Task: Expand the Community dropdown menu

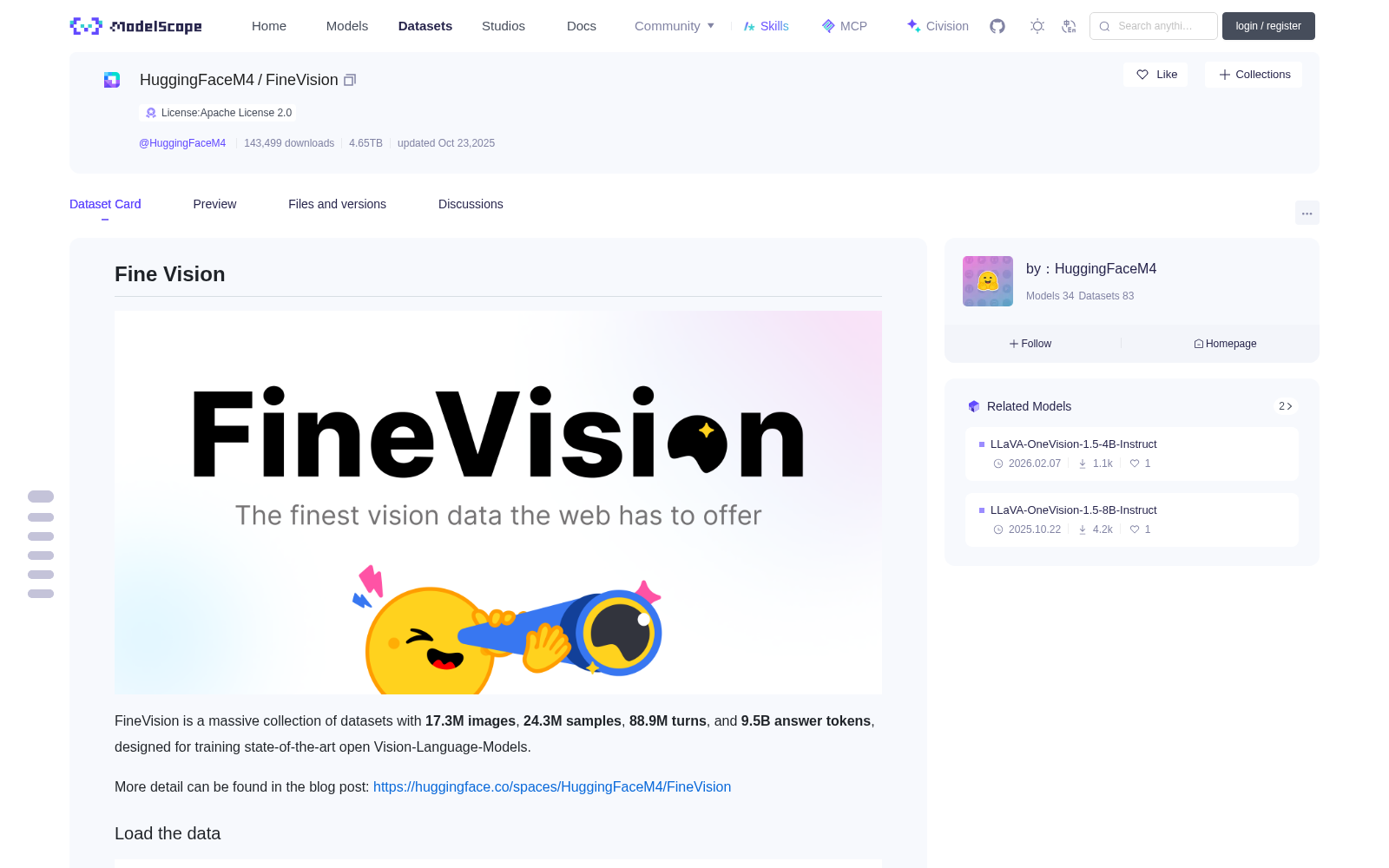Action: 675,26
